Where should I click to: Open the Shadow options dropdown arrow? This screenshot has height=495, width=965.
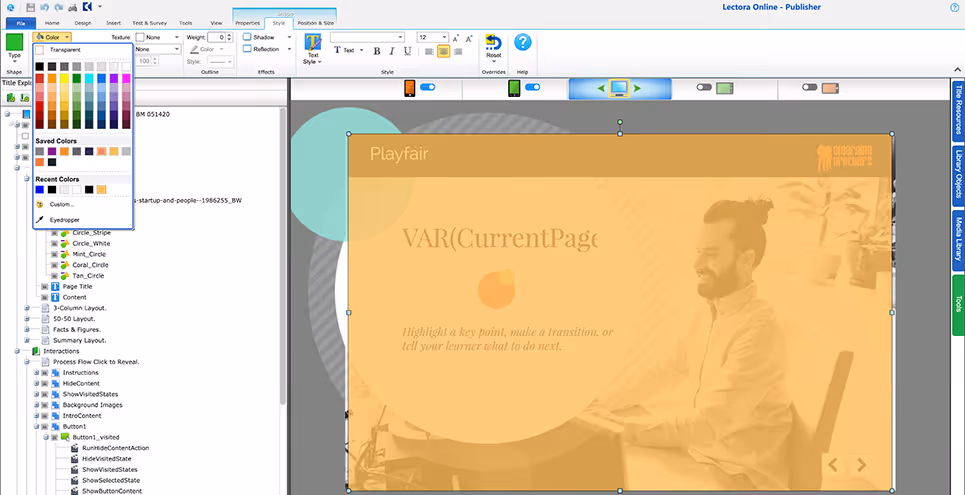289,38
